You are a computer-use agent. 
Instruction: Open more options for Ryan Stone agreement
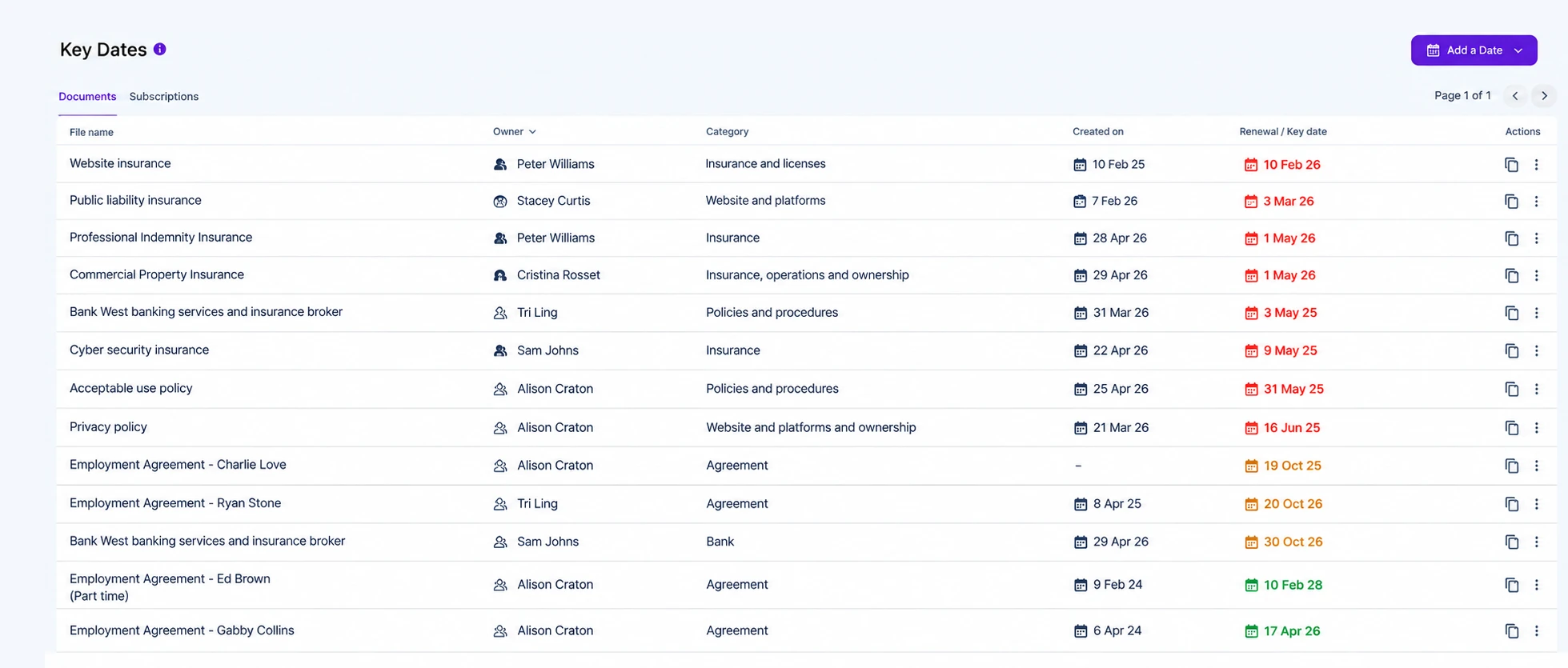[x=1536, y=504]
